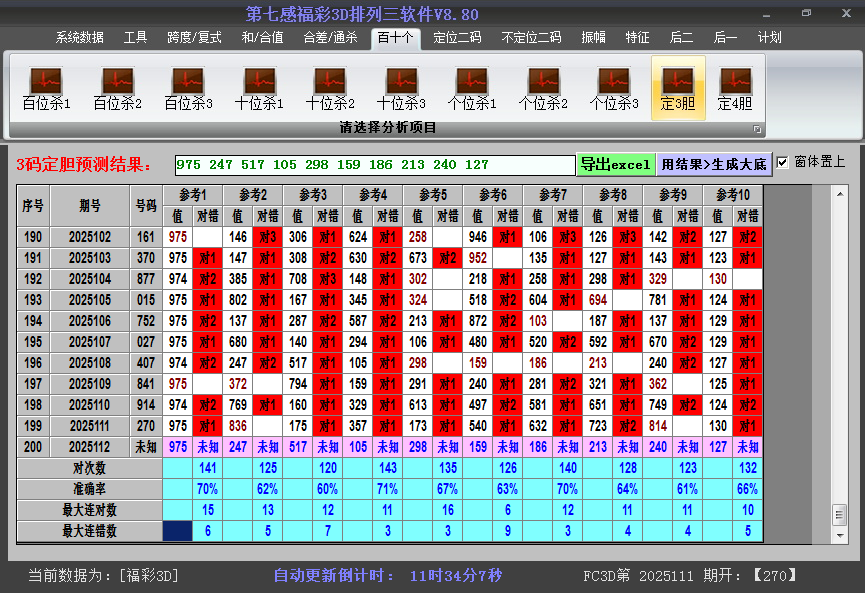Click the table scrollbar down arrow
Screen dimensions: 865x593
click(840, 535)
